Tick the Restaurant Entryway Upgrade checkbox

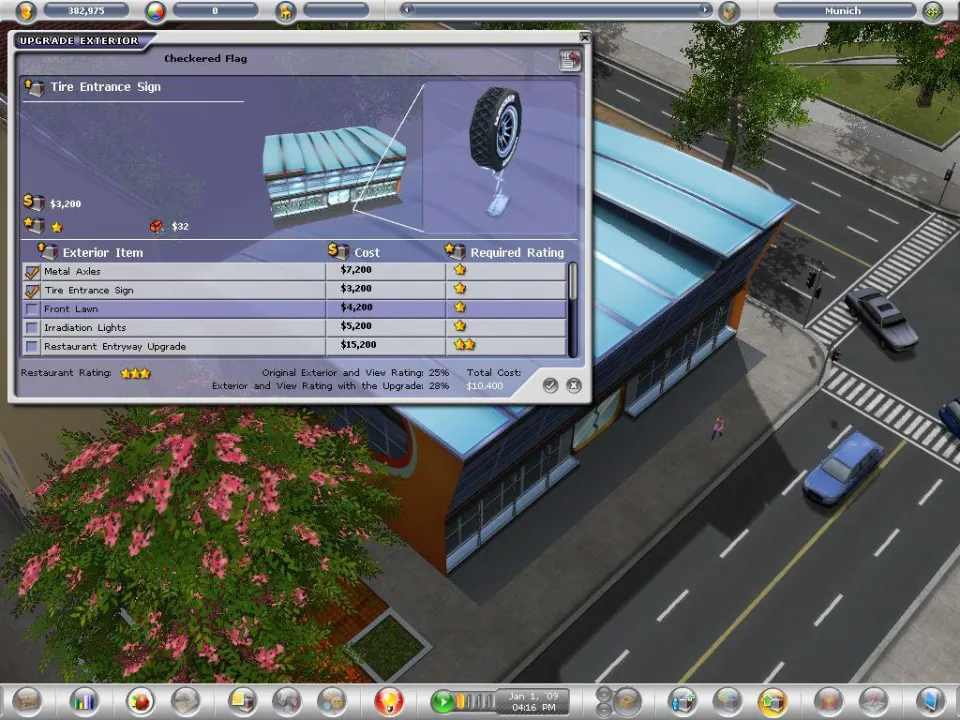click(x=32, y=347)
